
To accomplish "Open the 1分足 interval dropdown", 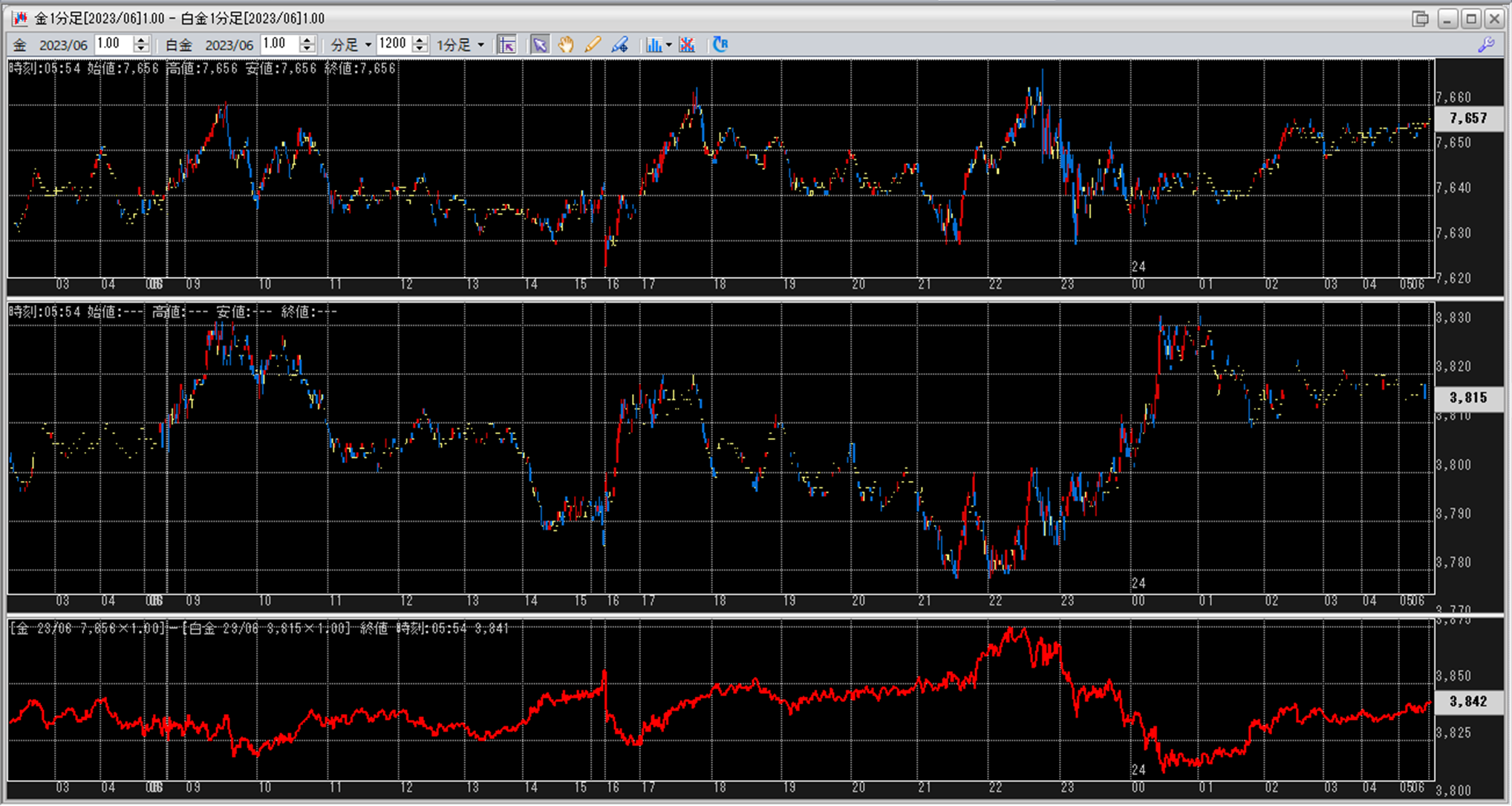I will (480, 45).
